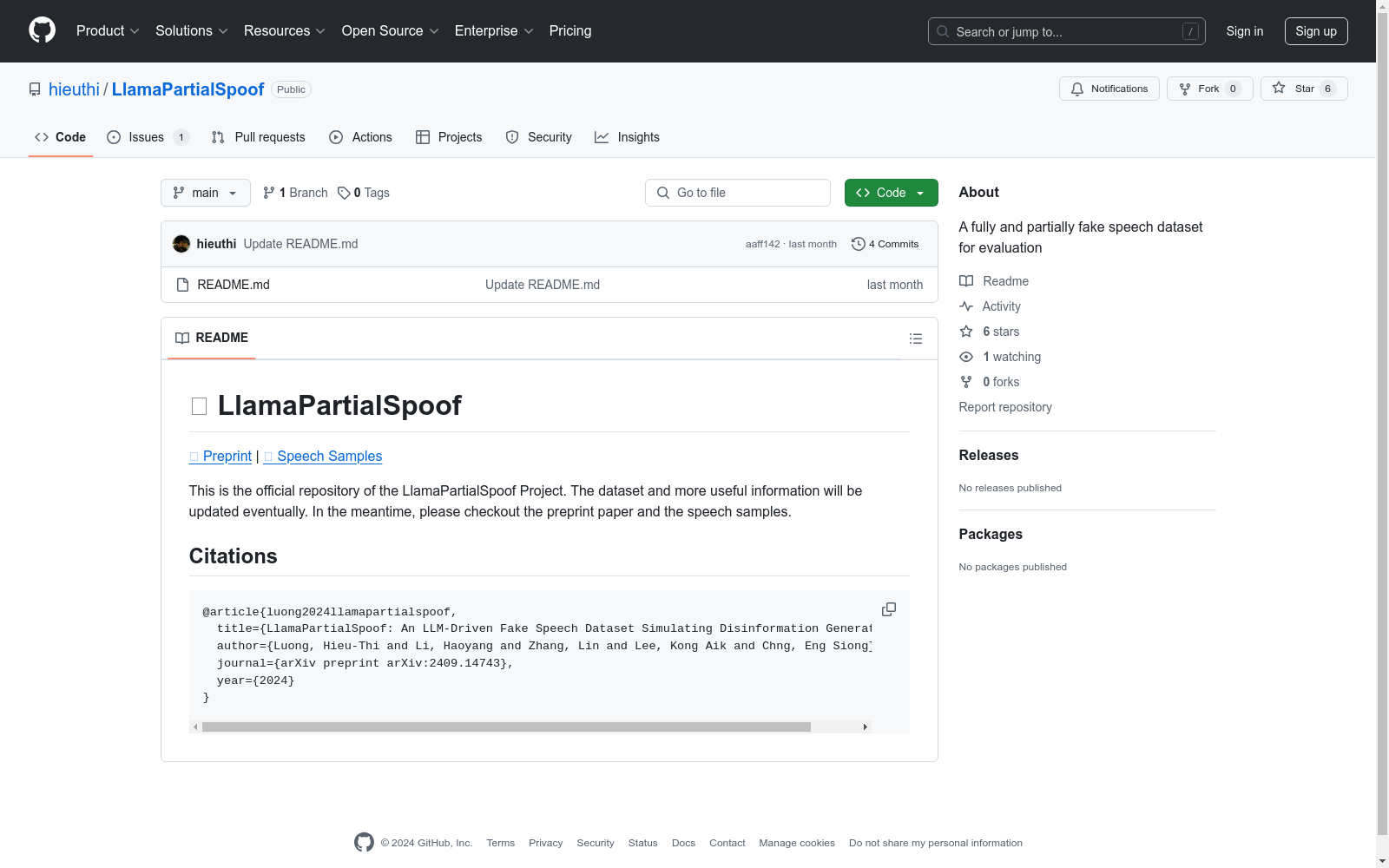Screen dimensions: 1389x868
Task: Click the 1 Branch link
Action: pos(295,193)
